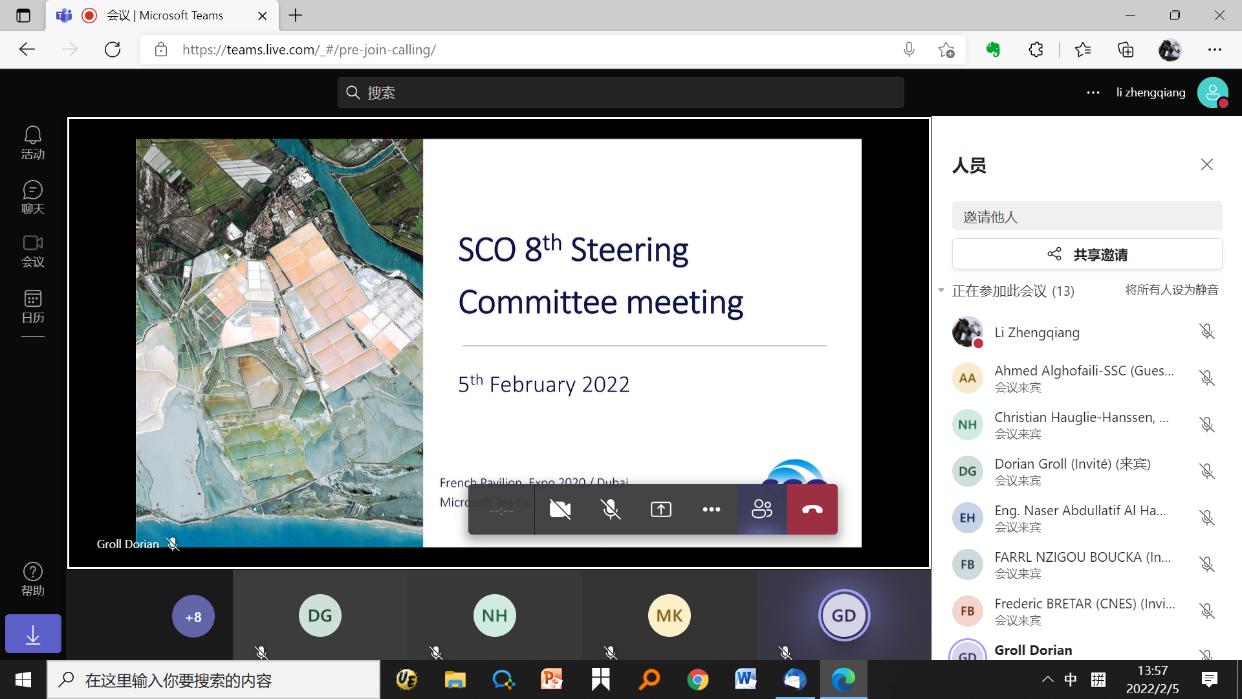Click the mic icon beside Eng. Naser Abdullatif
This screenshot has height=699, width=1242.
1207,518
